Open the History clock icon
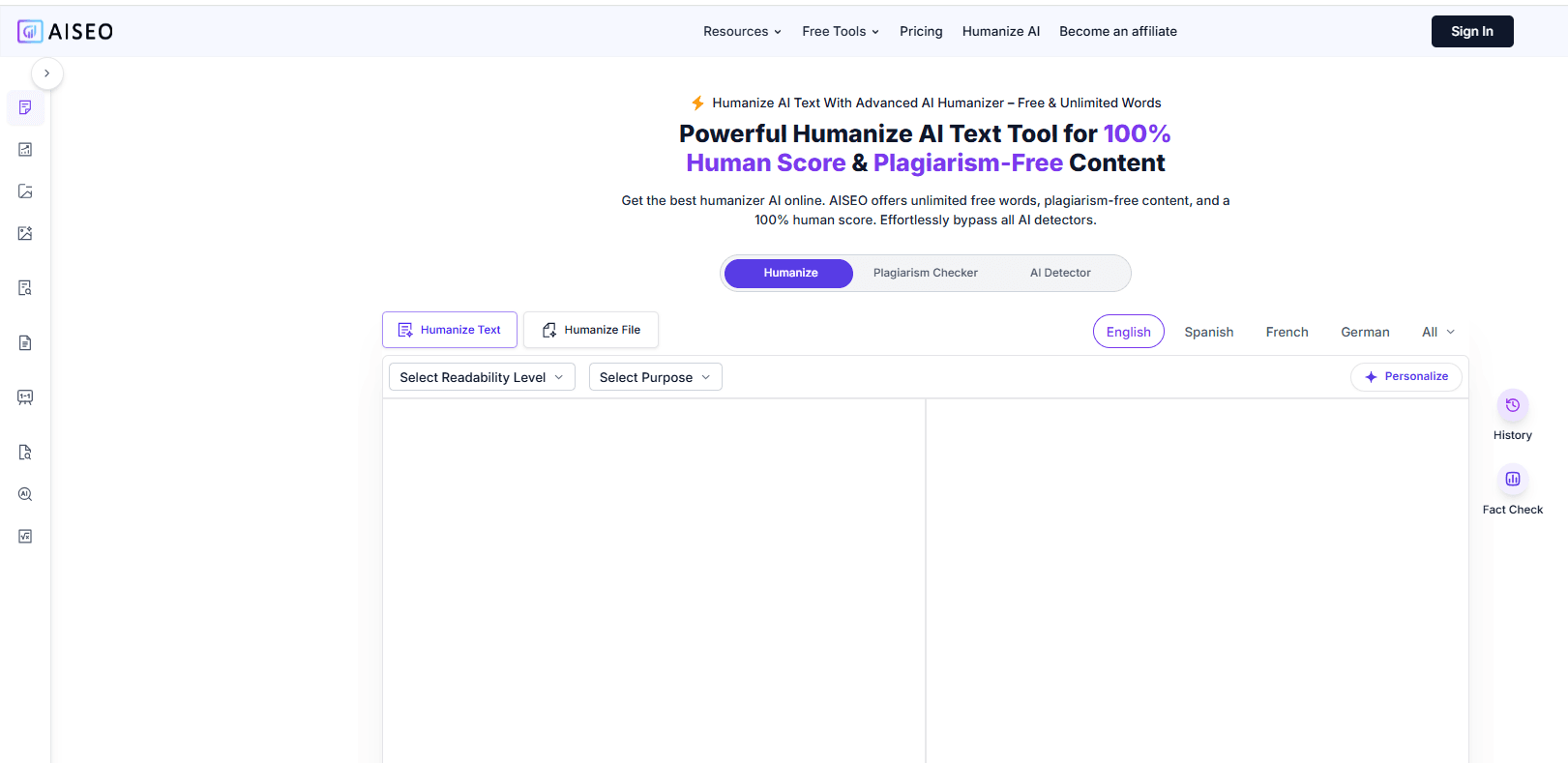The image size is (1568, 763). [x=1513, y=405]
